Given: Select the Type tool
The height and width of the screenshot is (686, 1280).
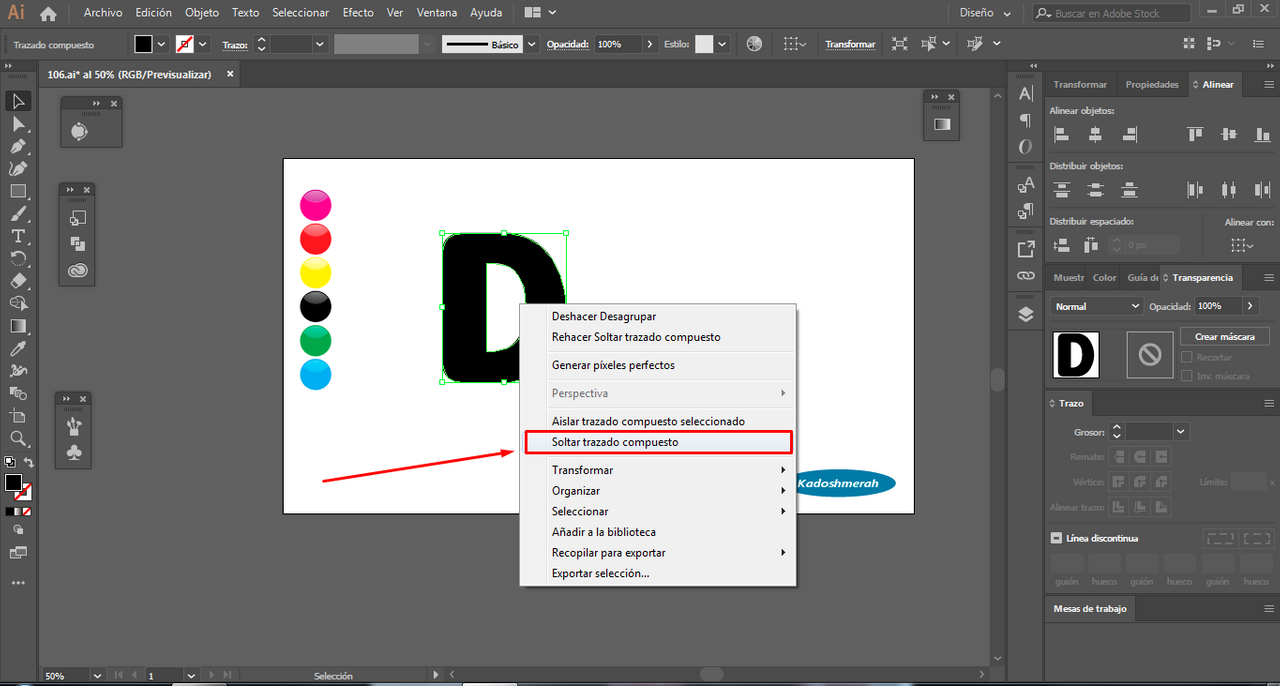Looking at the screenshot, I should [18, 236].
